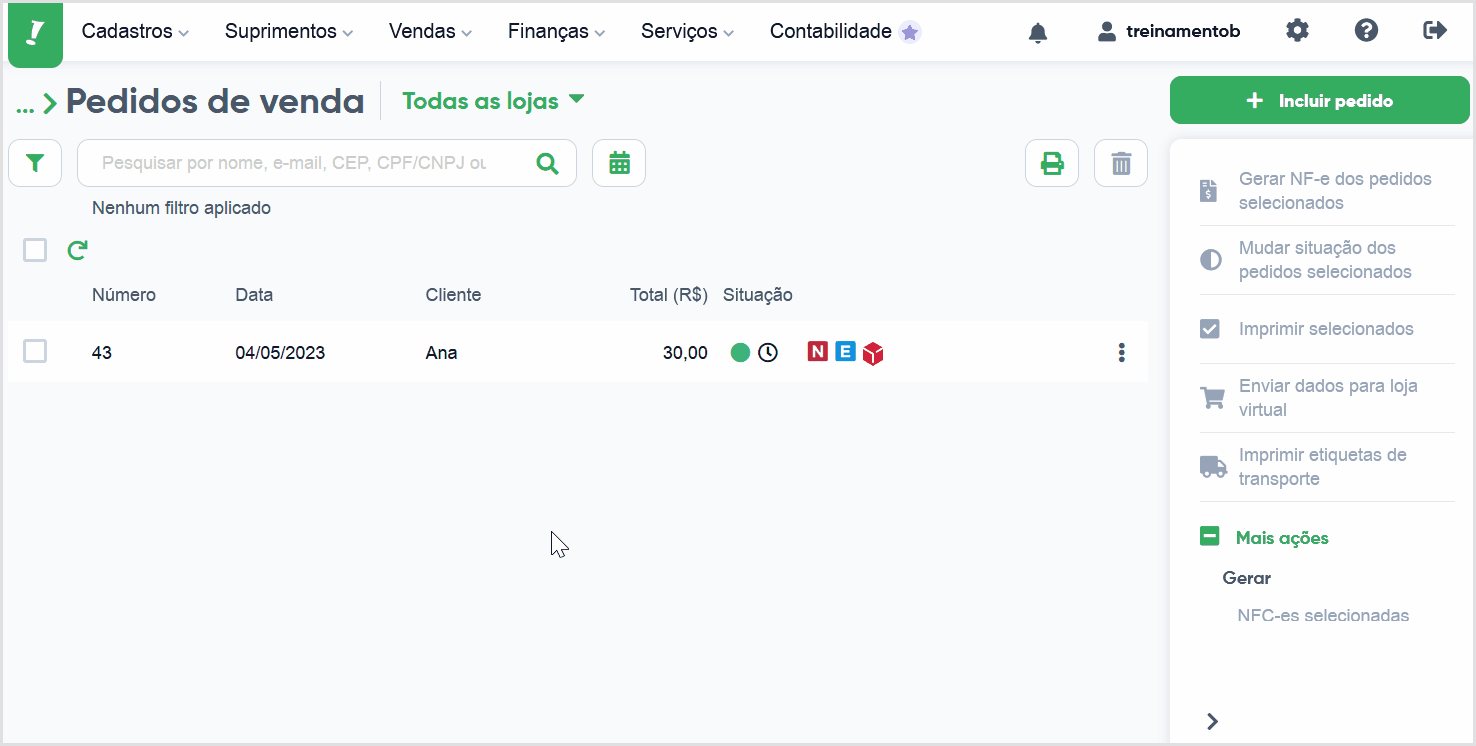Click client name Ana
This screenshot has height=746, width=1476.
click(441, 353)
